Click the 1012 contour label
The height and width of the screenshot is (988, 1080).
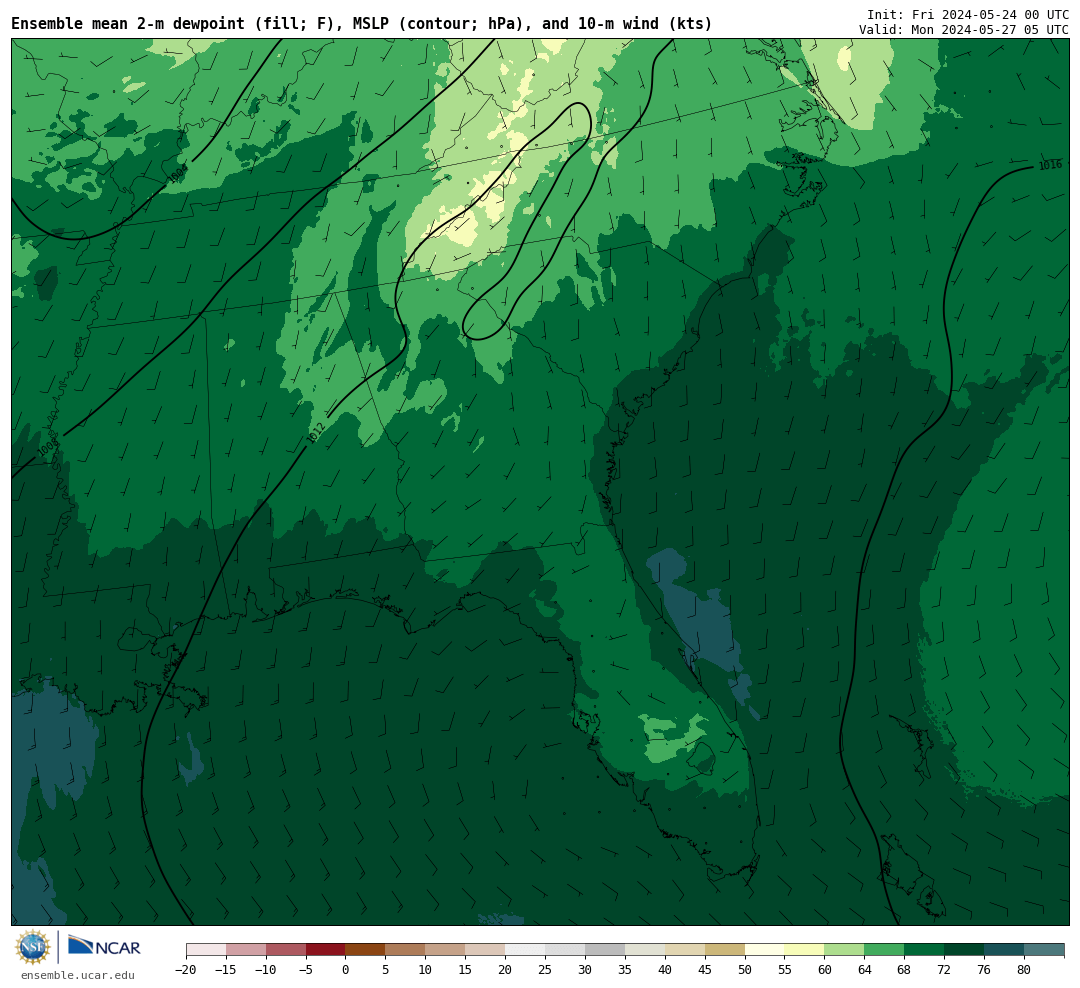(315, 433)
